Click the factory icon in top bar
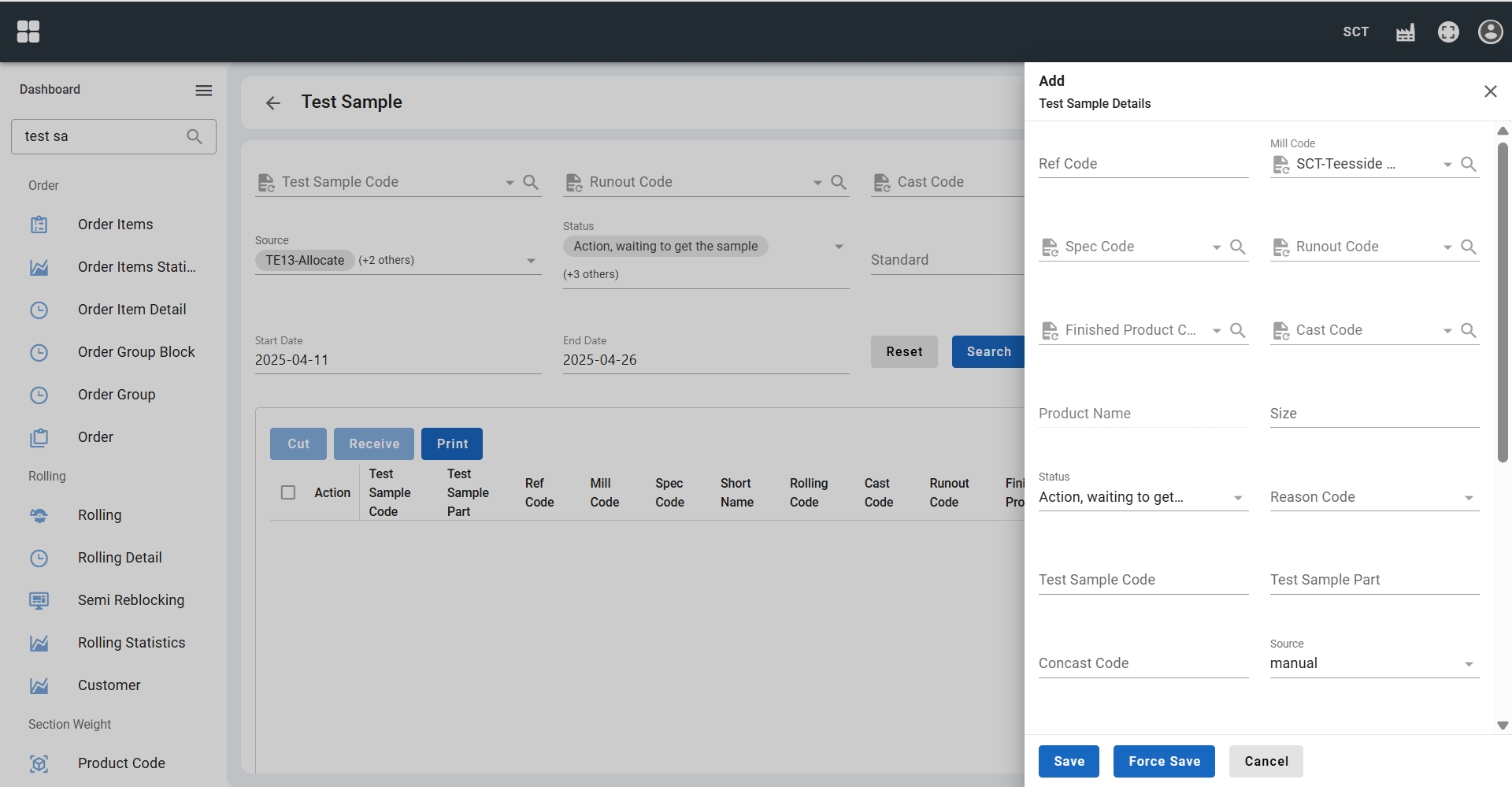The height and width of the screenshot is (787, 1512). pyautogui.click(x=1406, y=32)
